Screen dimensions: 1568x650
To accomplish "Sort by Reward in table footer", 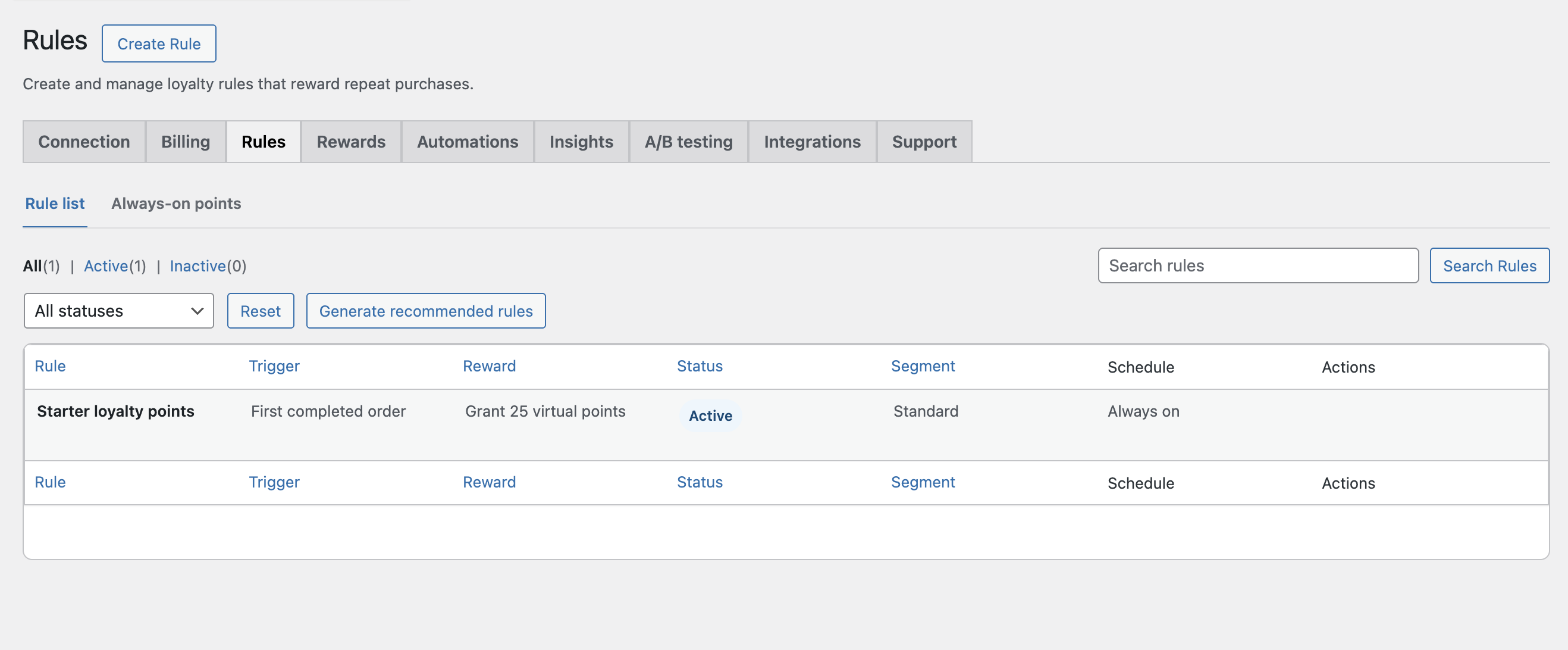I will click(x=490, y=482).
